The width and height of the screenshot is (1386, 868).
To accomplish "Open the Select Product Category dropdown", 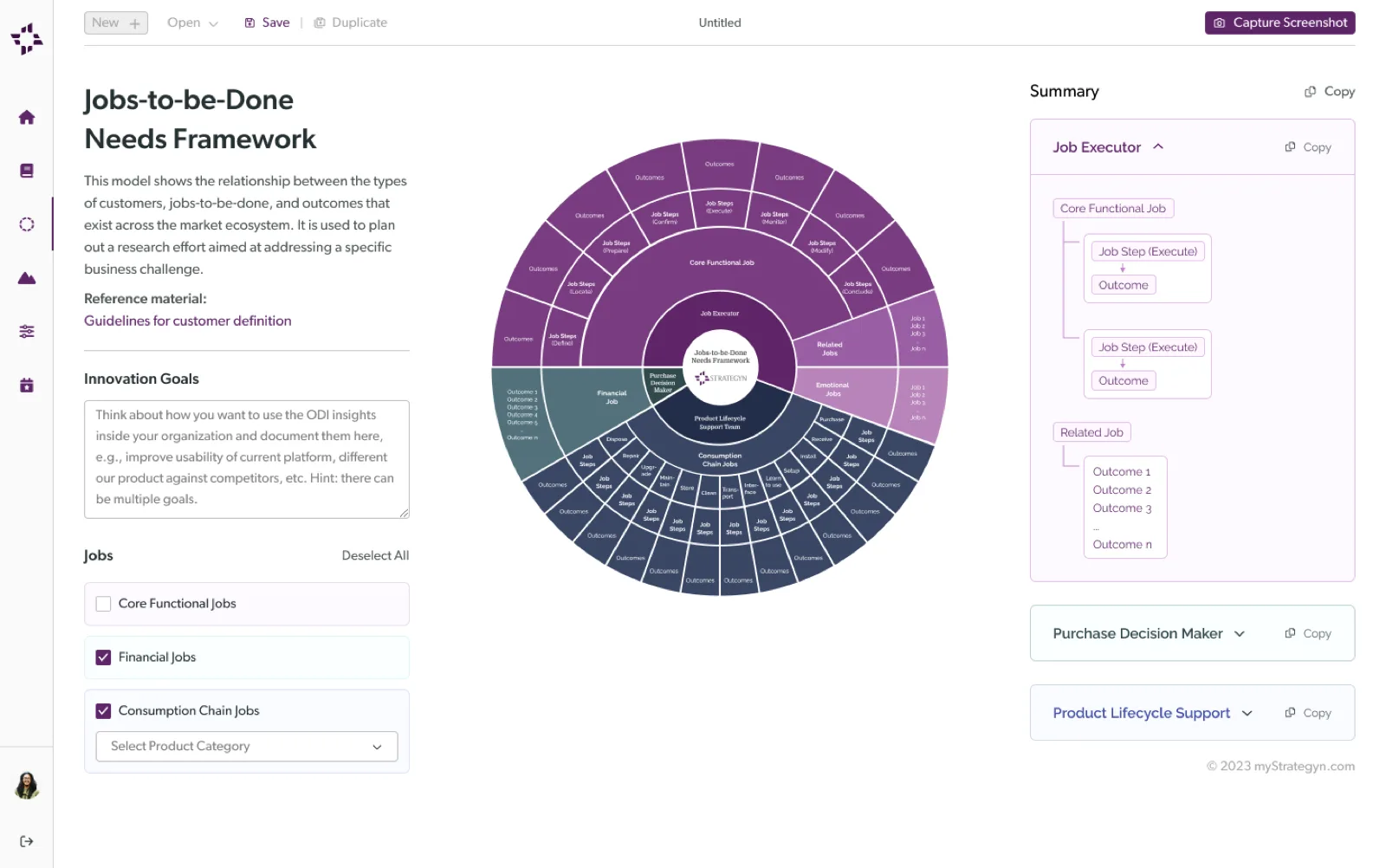I will [247, 747].
